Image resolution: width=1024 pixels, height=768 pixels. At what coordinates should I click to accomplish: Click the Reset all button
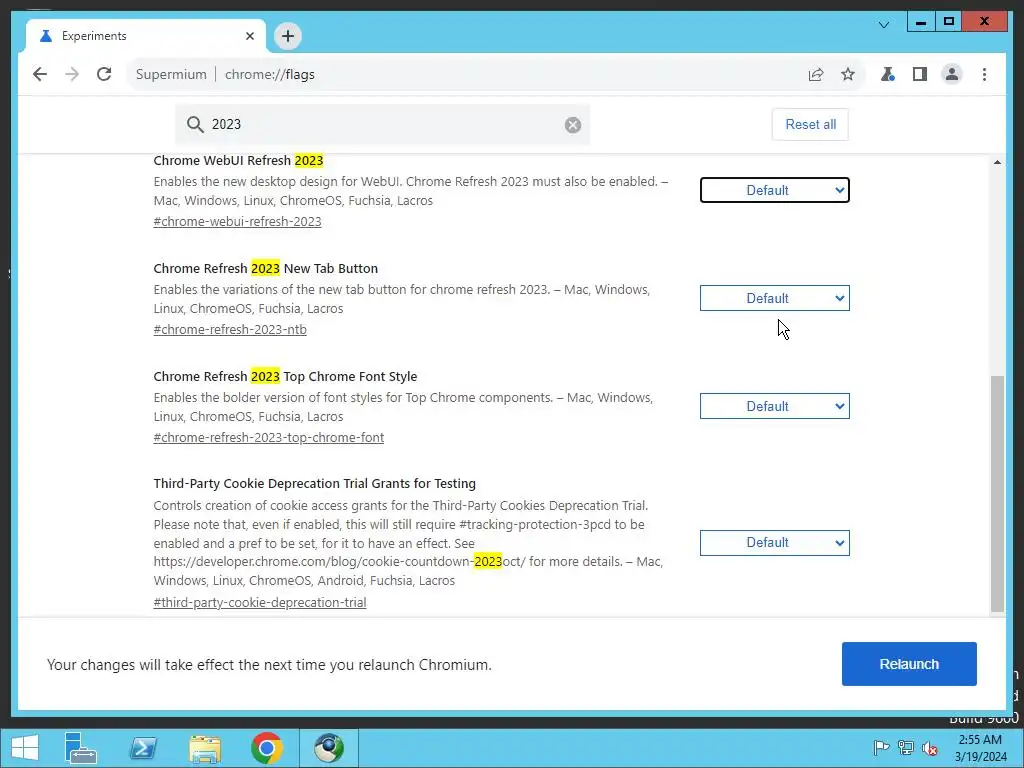tap(810, 124)
